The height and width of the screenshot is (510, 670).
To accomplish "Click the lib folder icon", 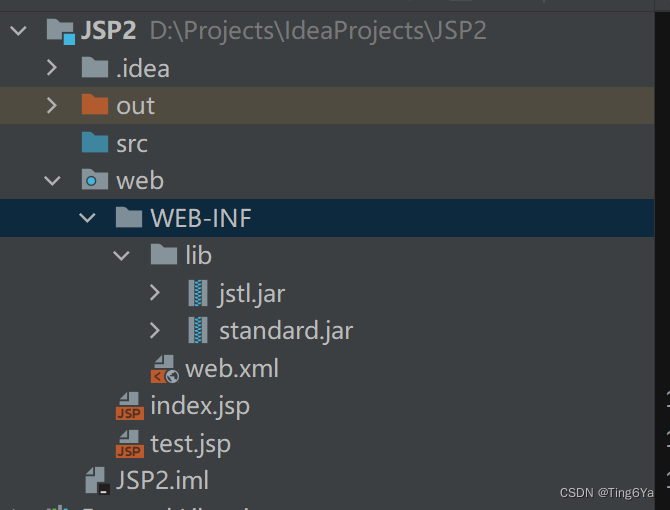I will [164, 255].
